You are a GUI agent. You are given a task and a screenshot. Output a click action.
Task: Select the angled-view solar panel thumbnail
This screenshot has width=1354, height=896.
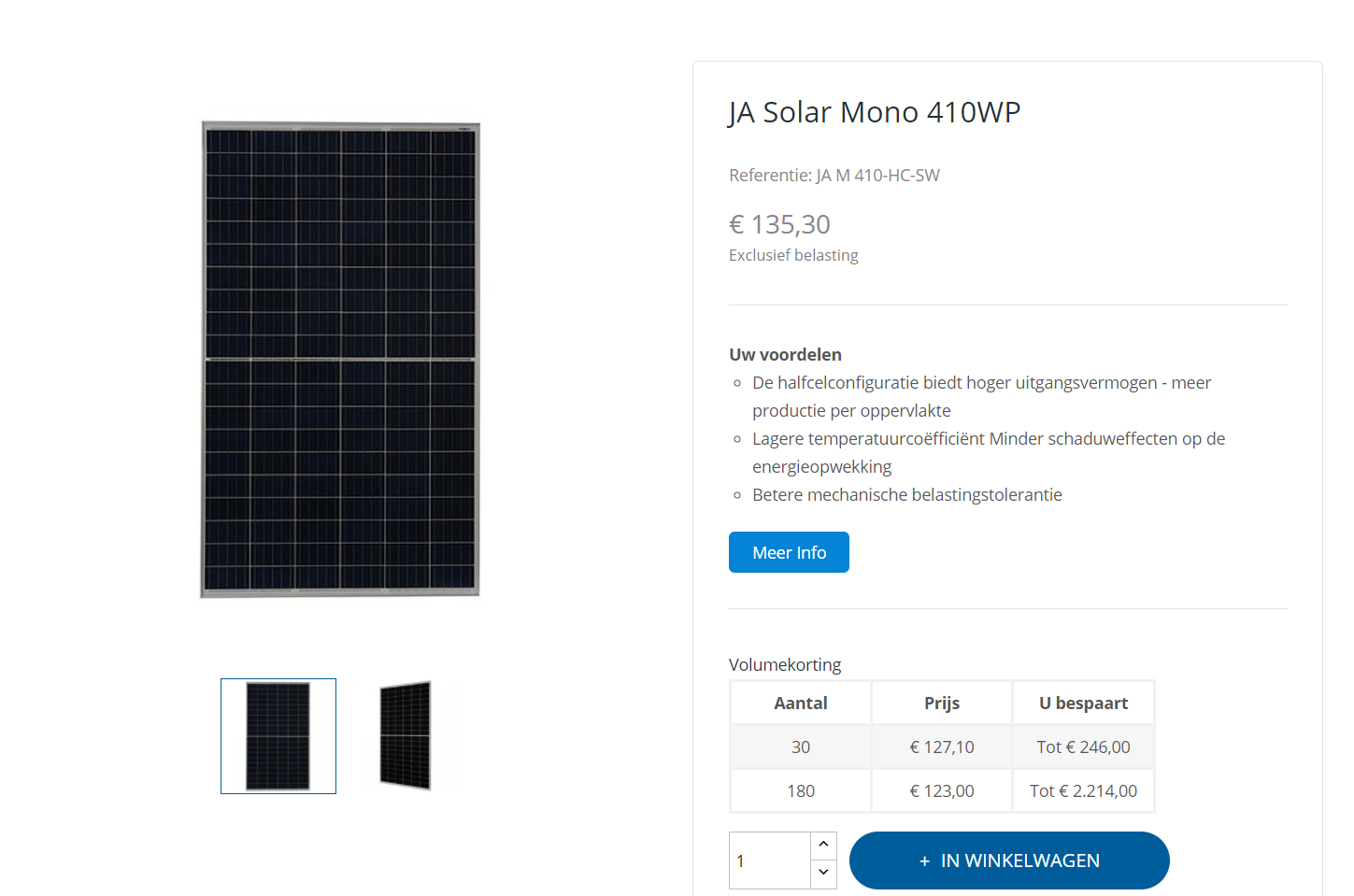(x=406, y=736)
